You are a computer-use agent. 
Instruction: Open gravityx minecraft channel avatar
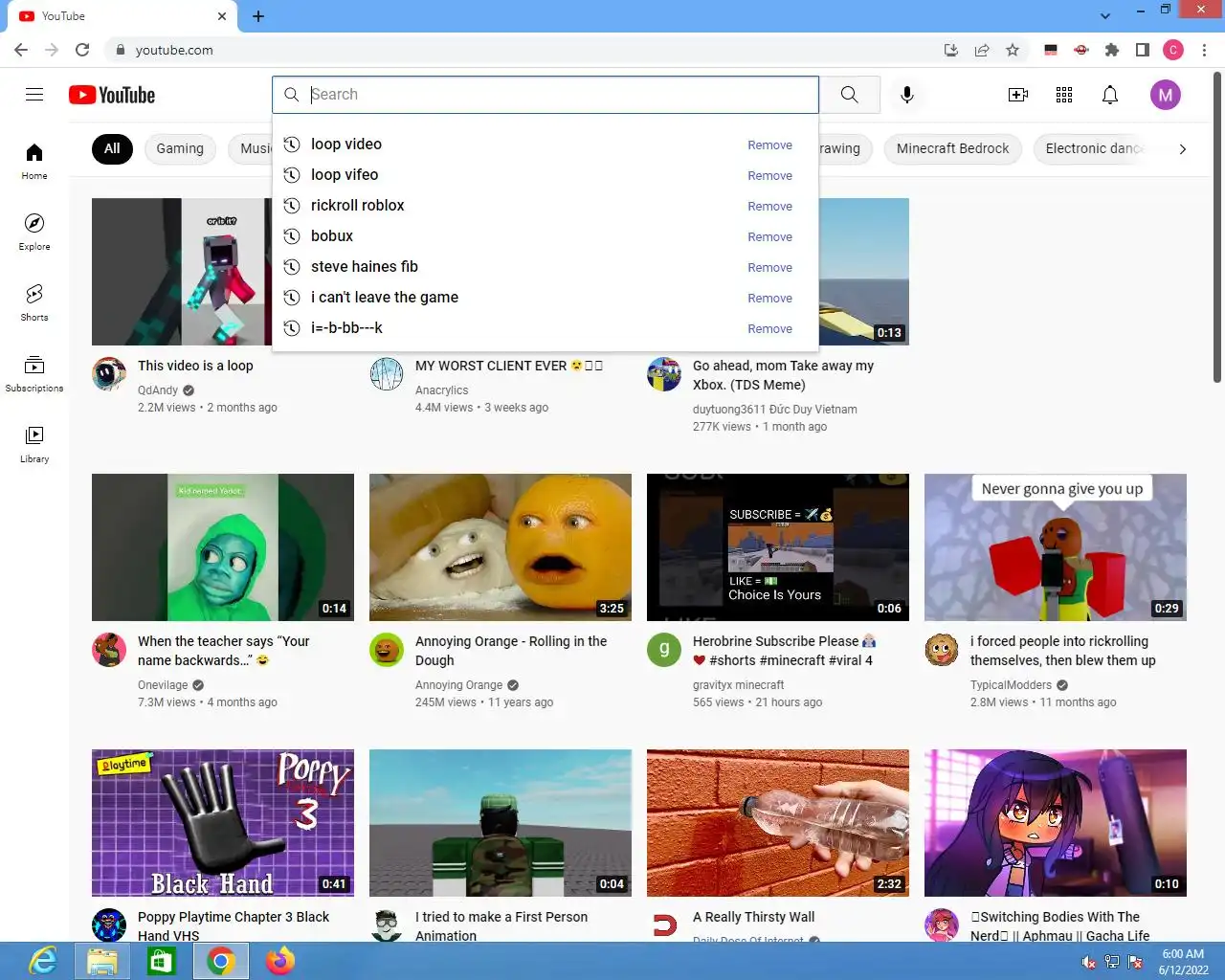tap(664, 649)
